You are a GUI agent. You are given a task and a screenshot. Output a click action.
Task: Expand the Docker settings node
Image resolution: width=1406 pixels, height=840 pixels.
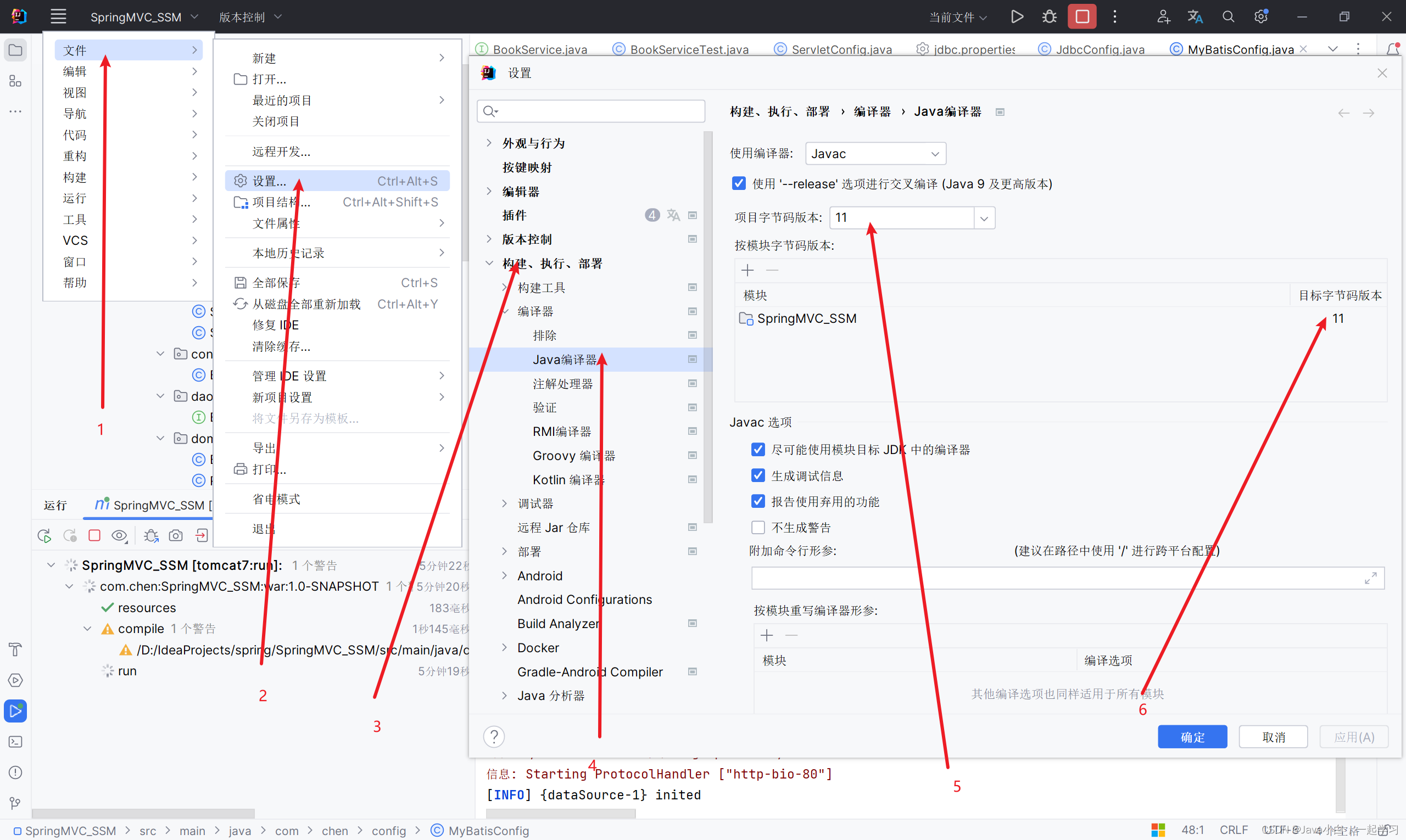505,647
